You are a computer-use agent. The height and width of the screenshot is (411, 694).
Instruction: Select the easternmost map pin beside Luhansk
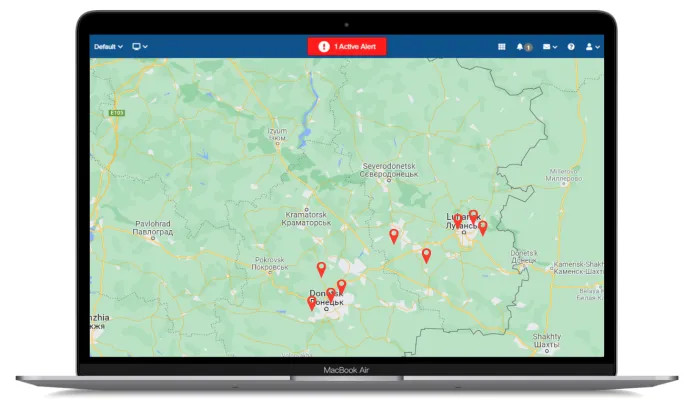pos(483,227)
